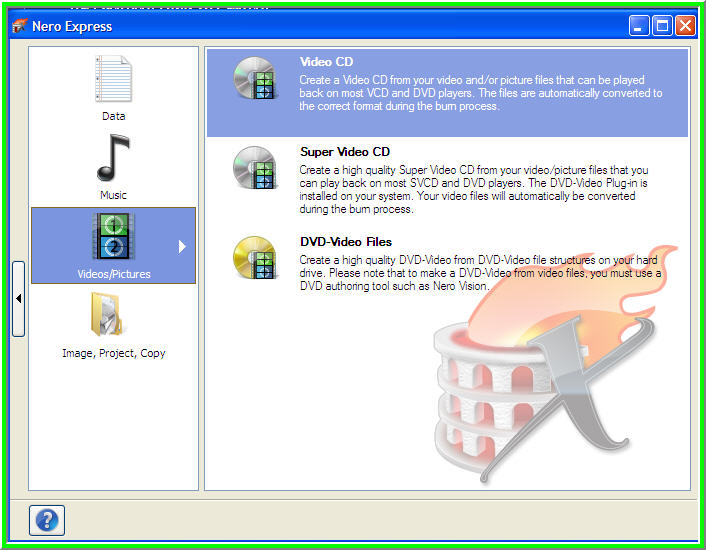Collapse the side panel with left arrow handle
Screen dimensions: 706x550
coord(18,298)
